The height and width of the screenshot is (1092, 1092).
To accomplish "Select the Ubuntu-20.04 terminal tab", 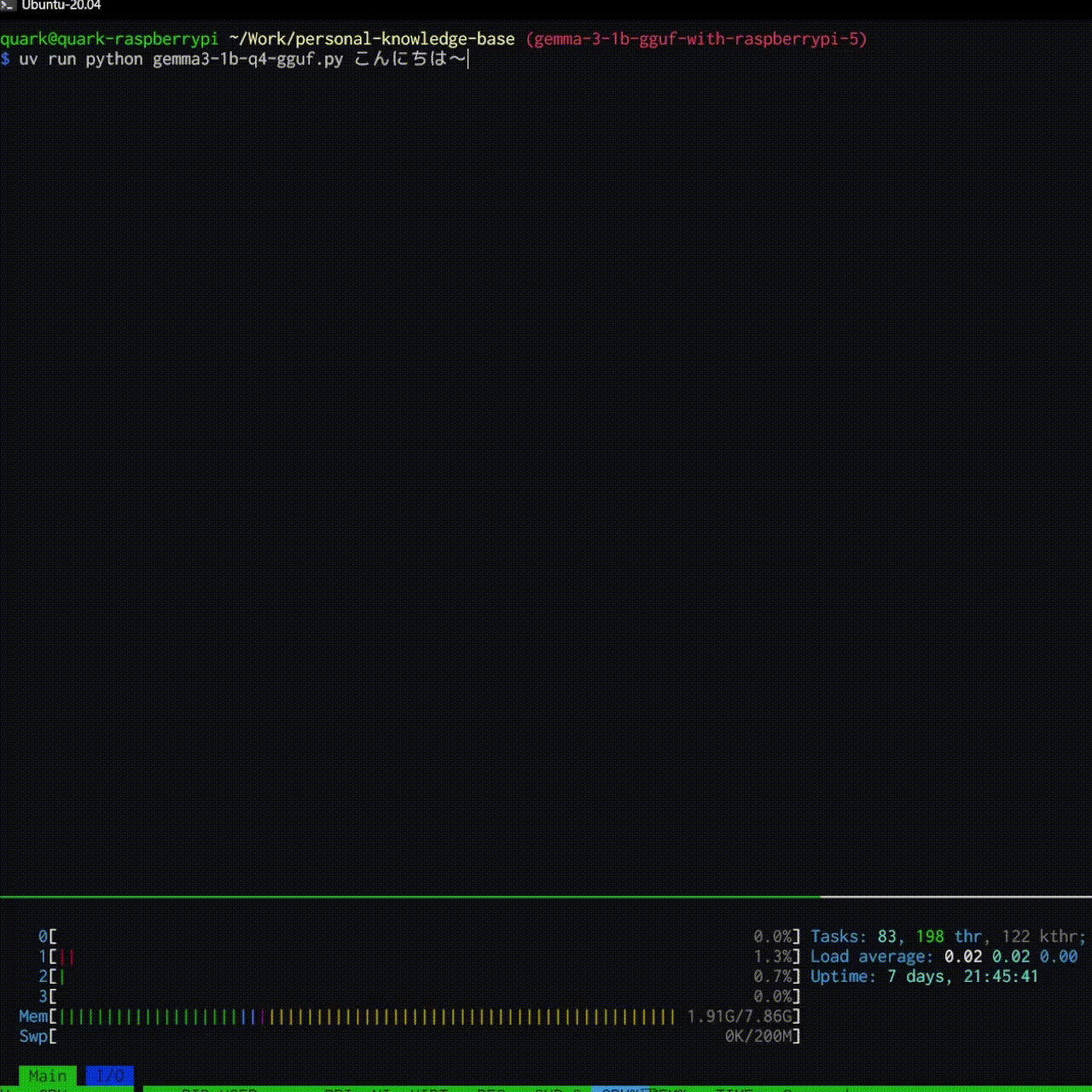I will point(60,6).
